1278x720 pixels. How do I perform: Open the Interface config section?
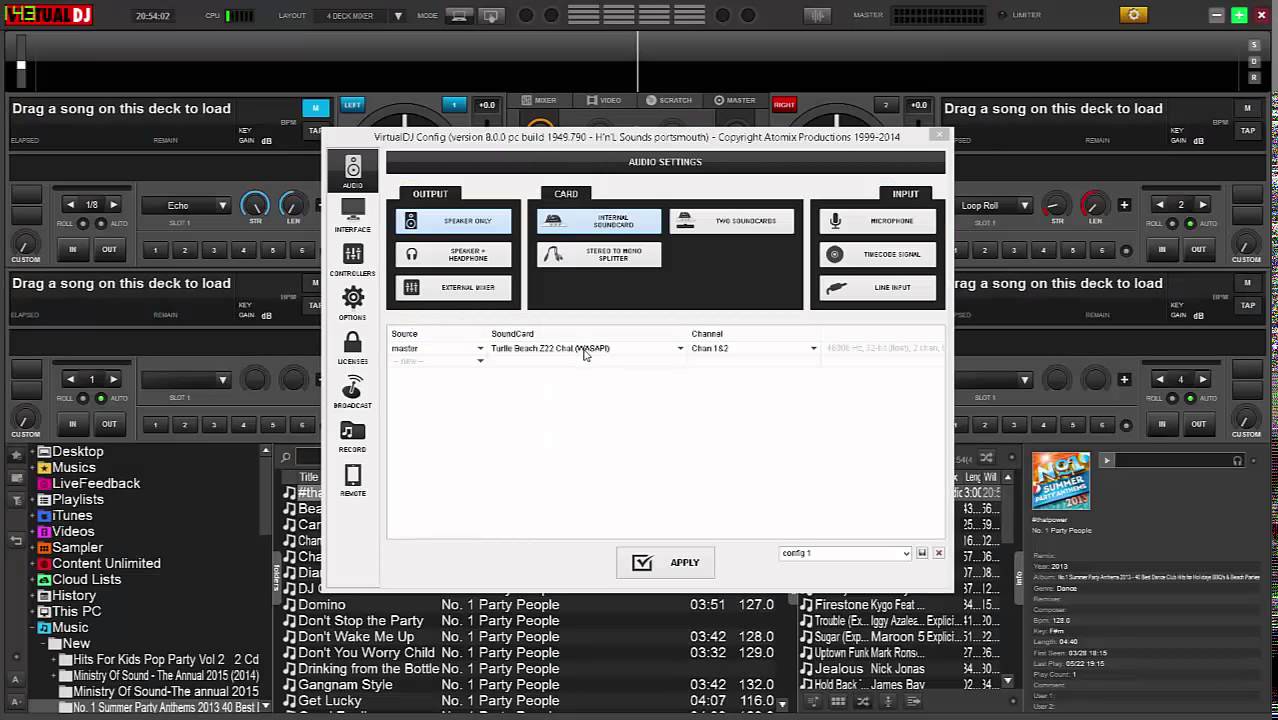coord(353,215)
